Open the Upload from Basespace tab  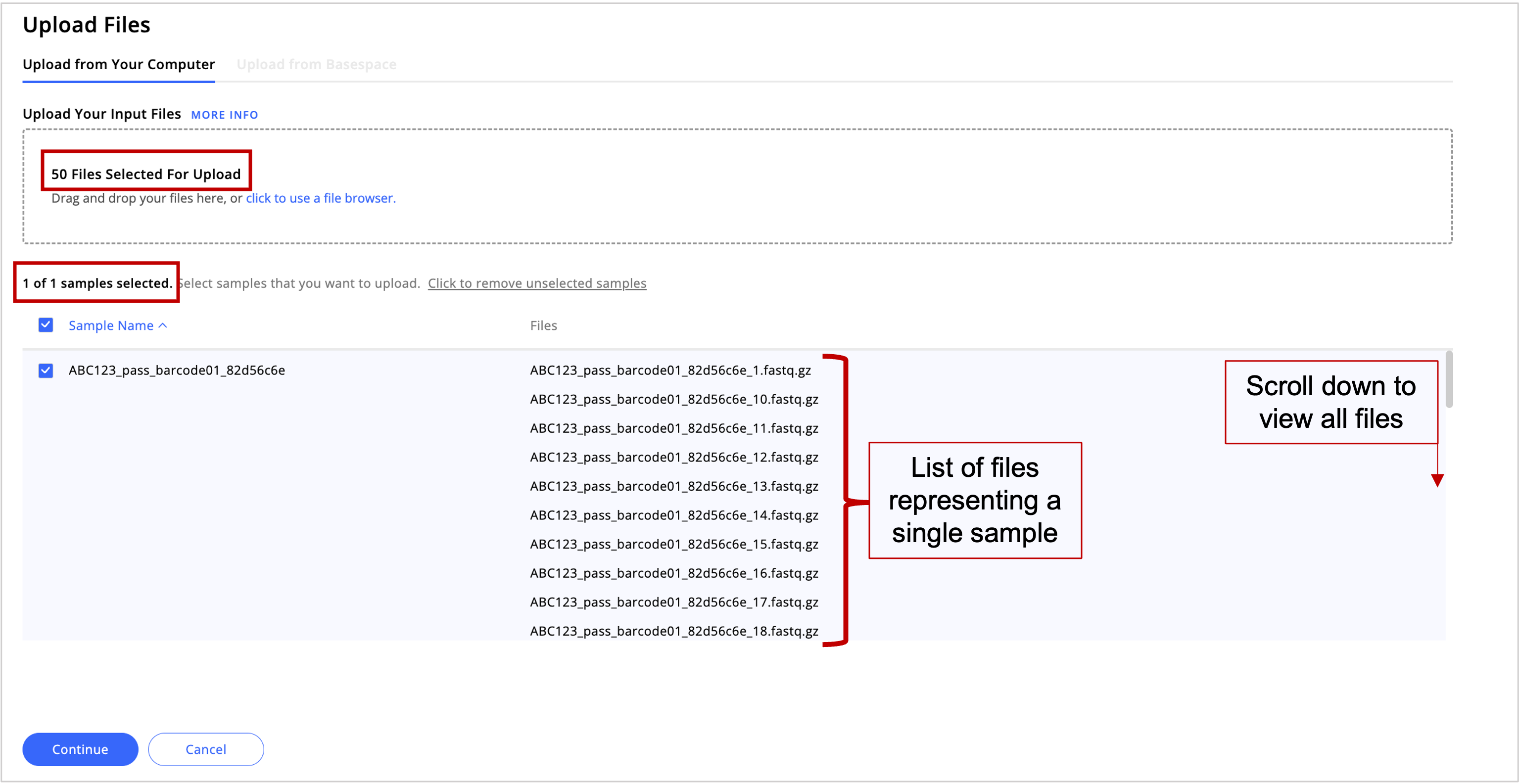(316, 64)
